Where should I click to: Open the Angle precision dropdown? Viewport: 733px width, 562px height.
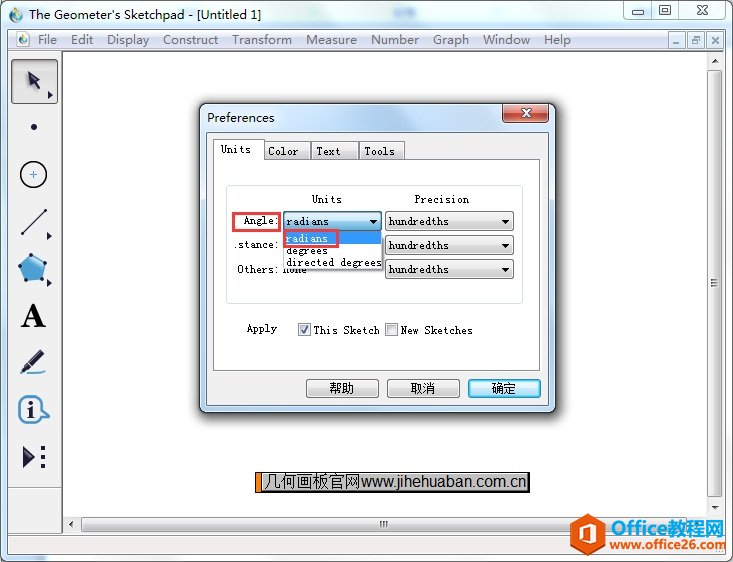click(x=449, y=221)
